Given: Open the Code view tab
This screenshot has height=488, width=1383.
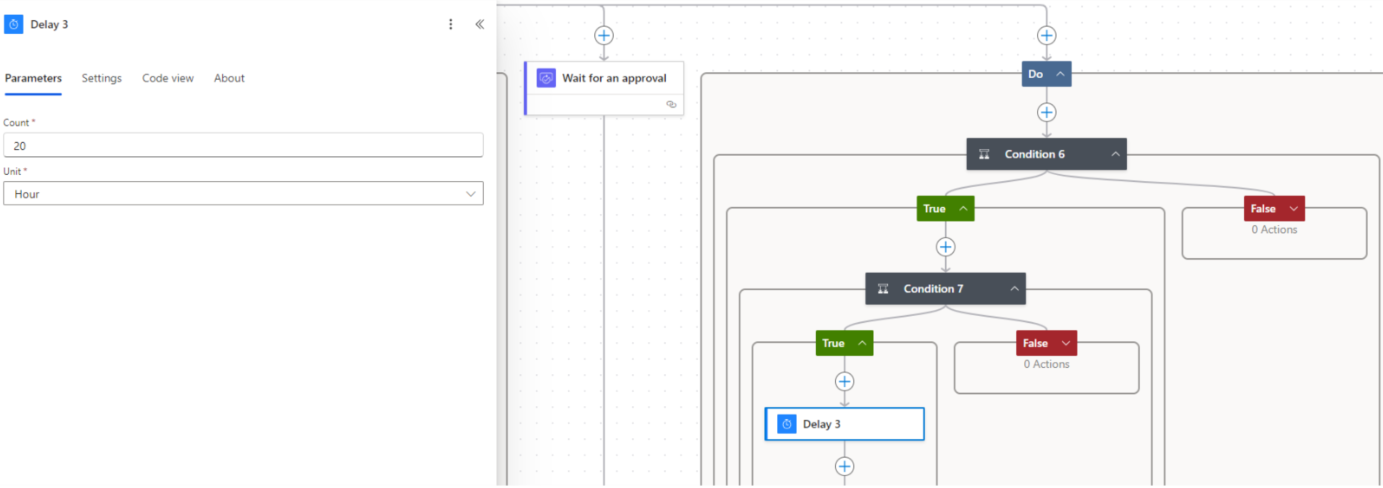Looking at the screenshot, I should point(167,78).
